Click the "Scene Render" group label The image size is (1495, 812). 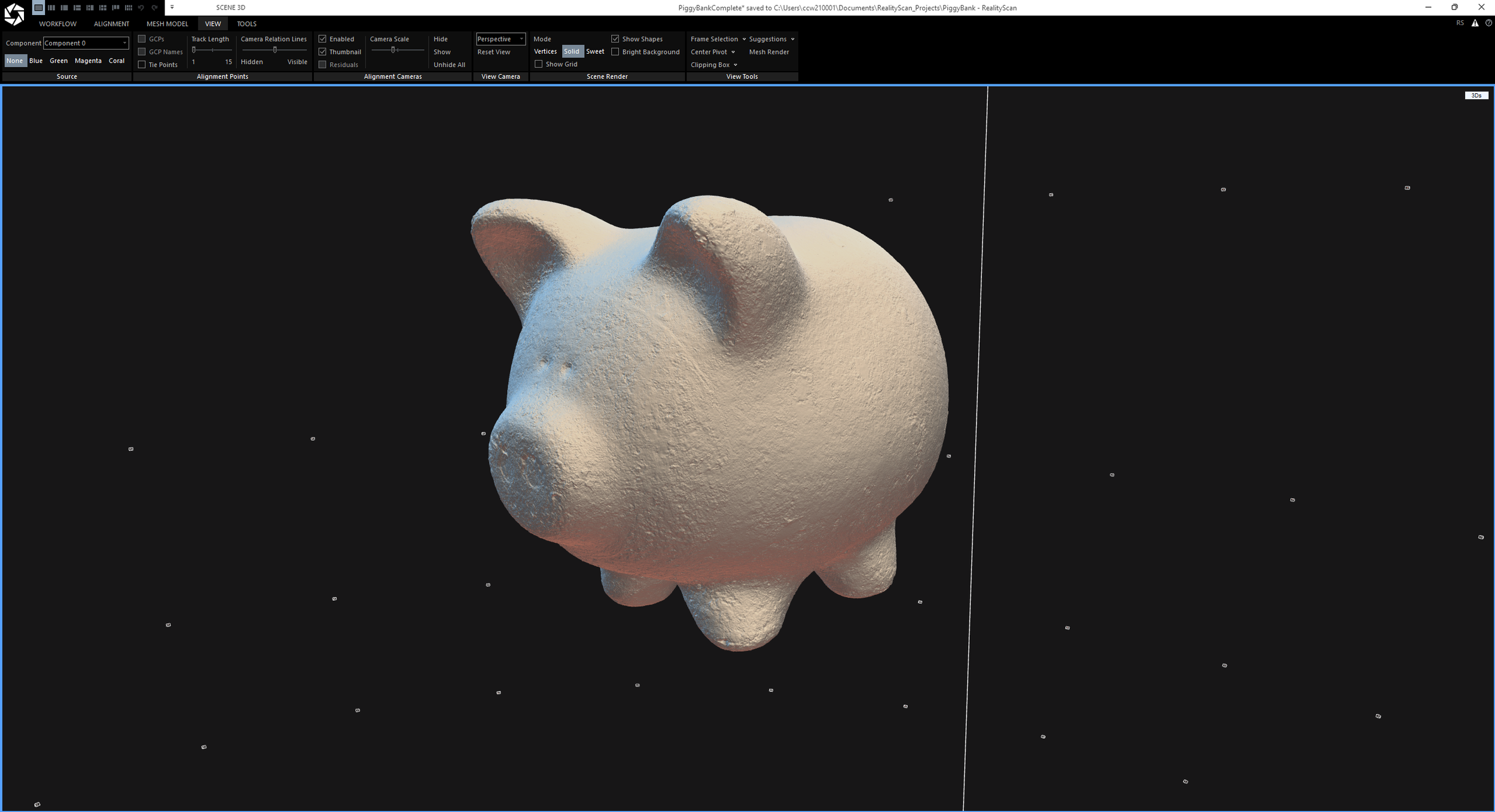607,77
